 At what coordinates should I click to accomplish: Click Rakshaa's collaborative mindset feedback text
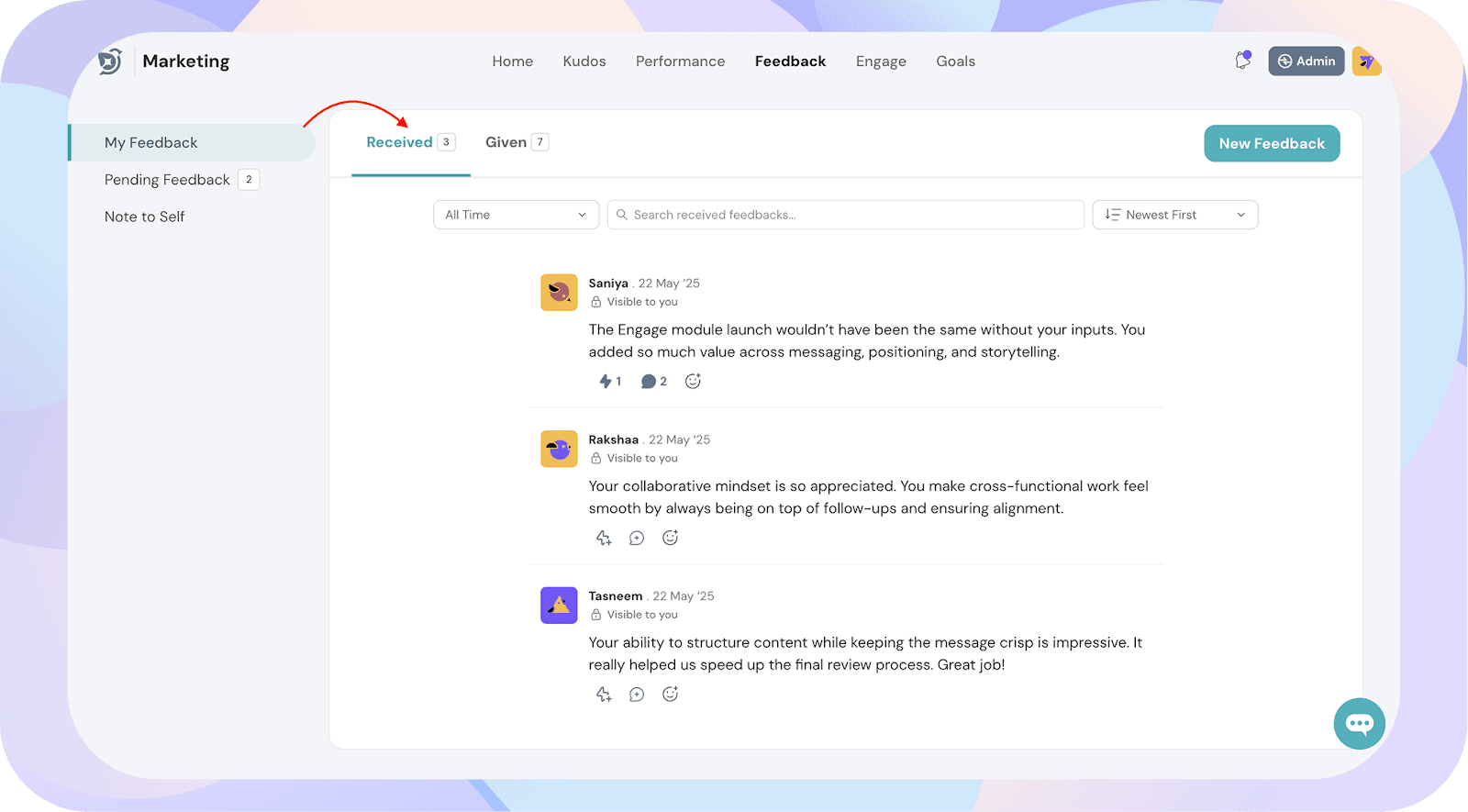pyautogui.click(x=869, y=497)
